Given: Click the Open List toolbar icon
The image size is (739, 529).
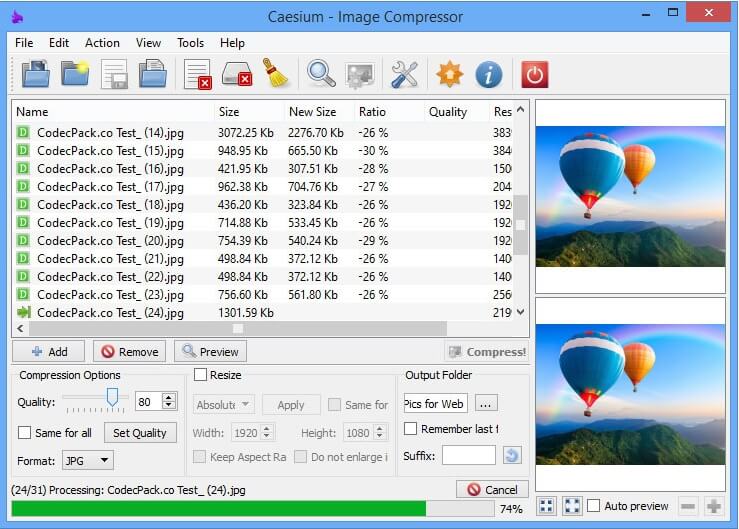Looking at the screenshot, I should click(x=153, y=74).
